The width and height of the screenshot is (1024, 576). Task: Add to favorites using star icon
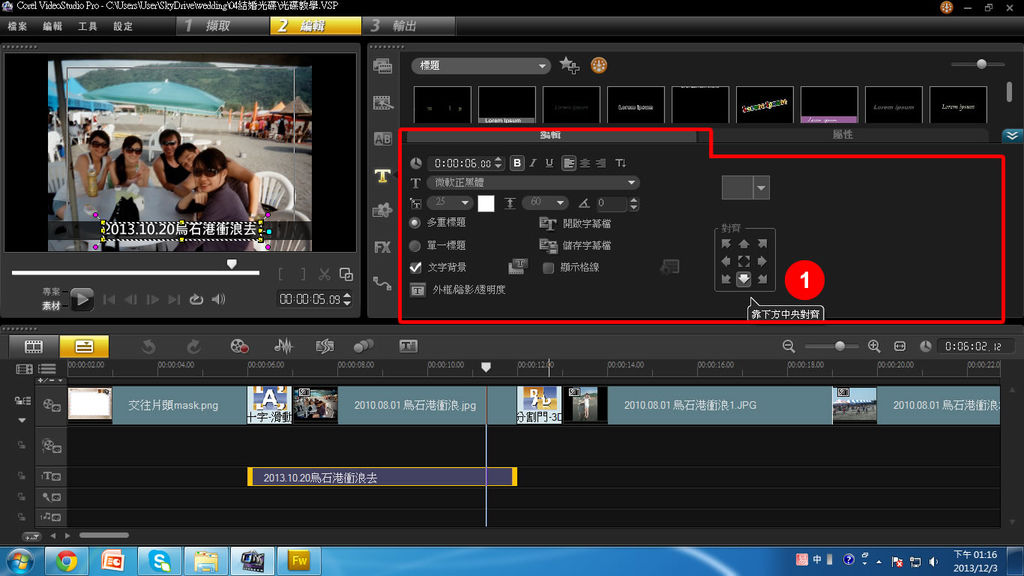[x=569, y=65]
